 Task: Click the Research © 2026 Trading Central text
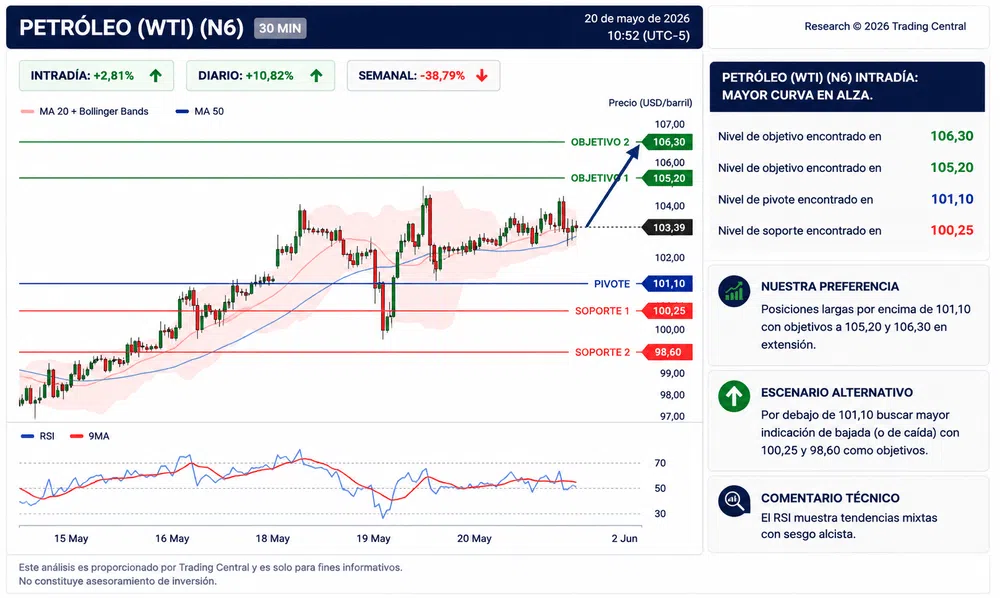885,26
